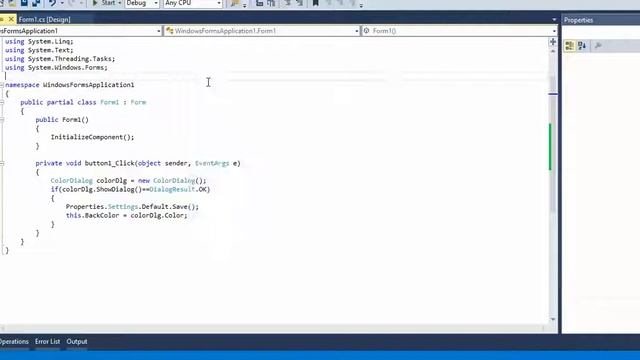Click the bookmark toolbar icon

coord(316,3)
